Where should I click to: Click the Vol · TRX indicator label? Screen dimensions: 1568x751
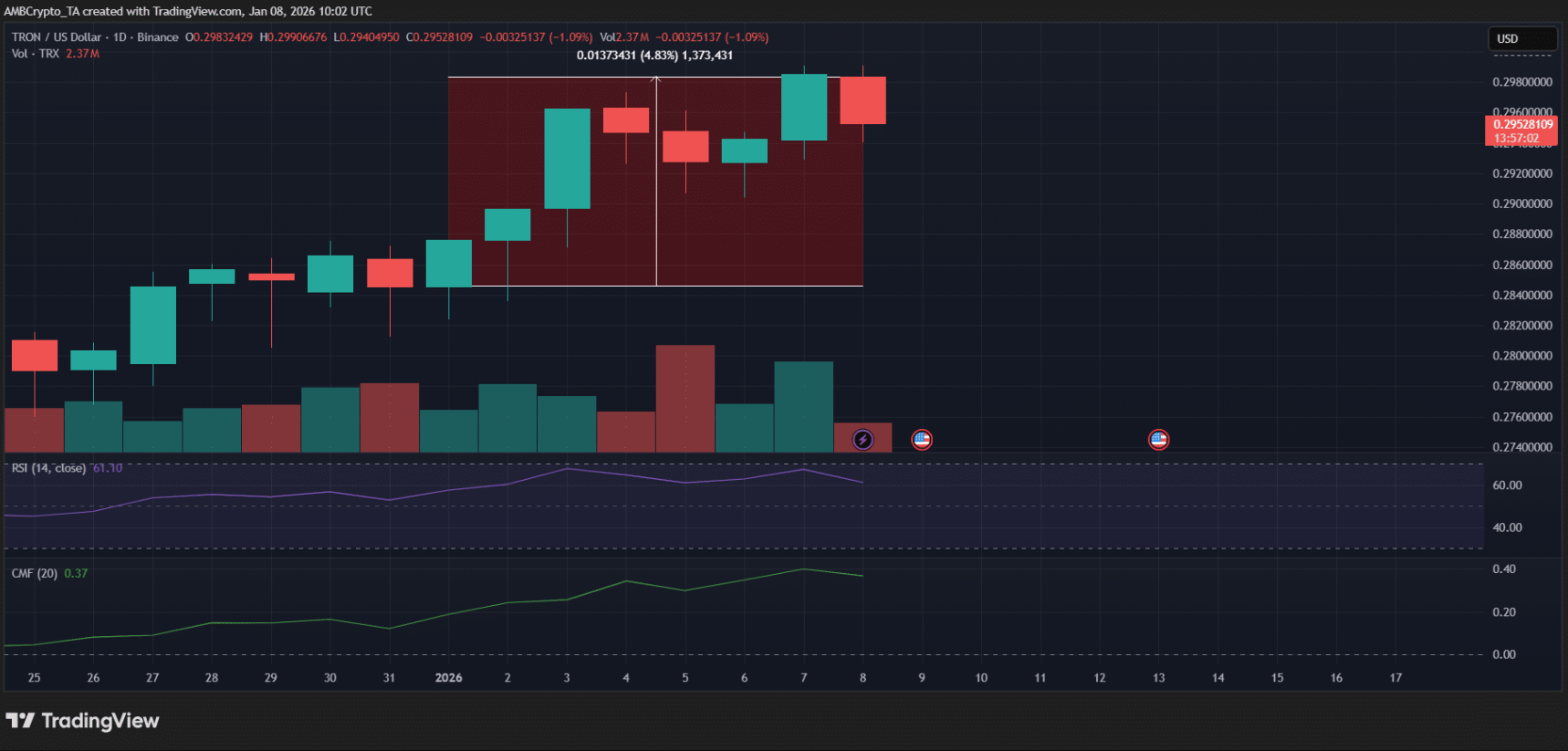(x=35, y=54)
